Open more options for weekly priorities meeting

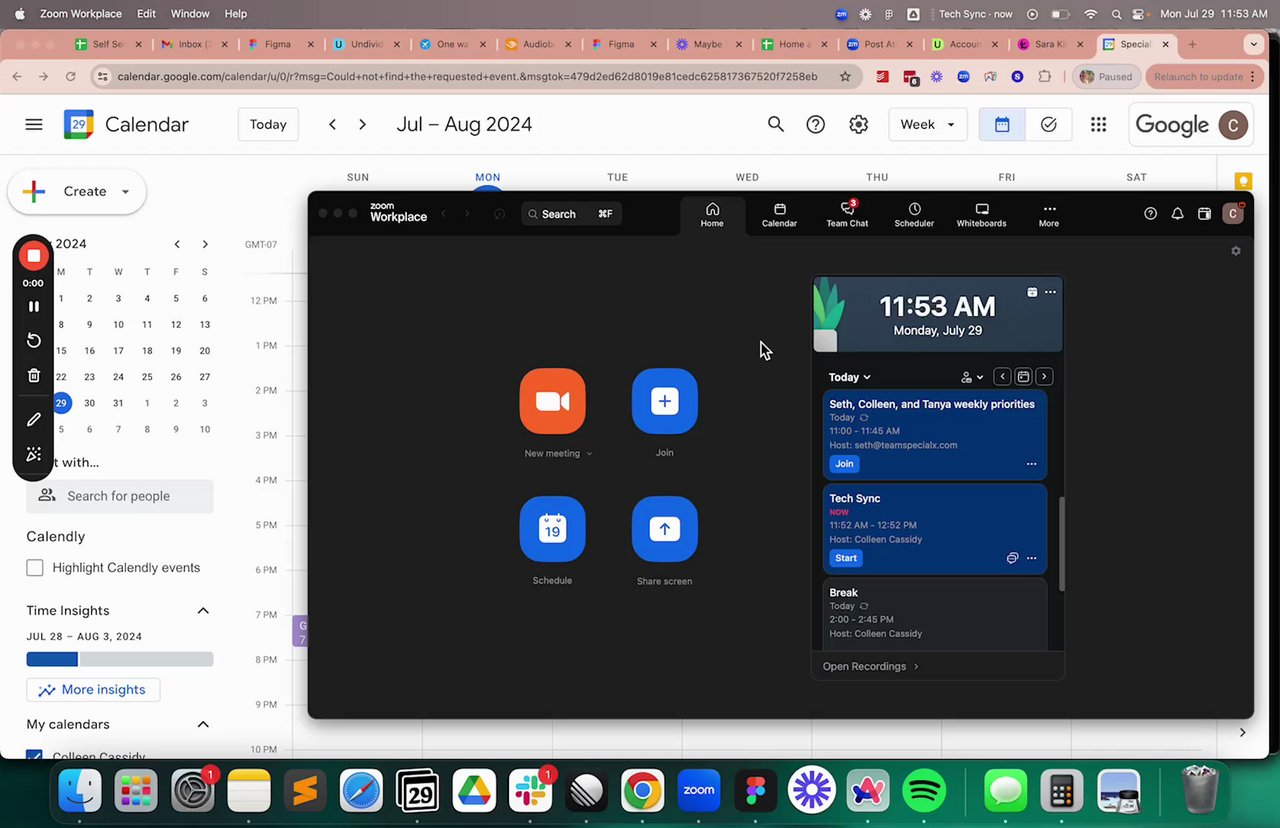[x=1031, y=464]
